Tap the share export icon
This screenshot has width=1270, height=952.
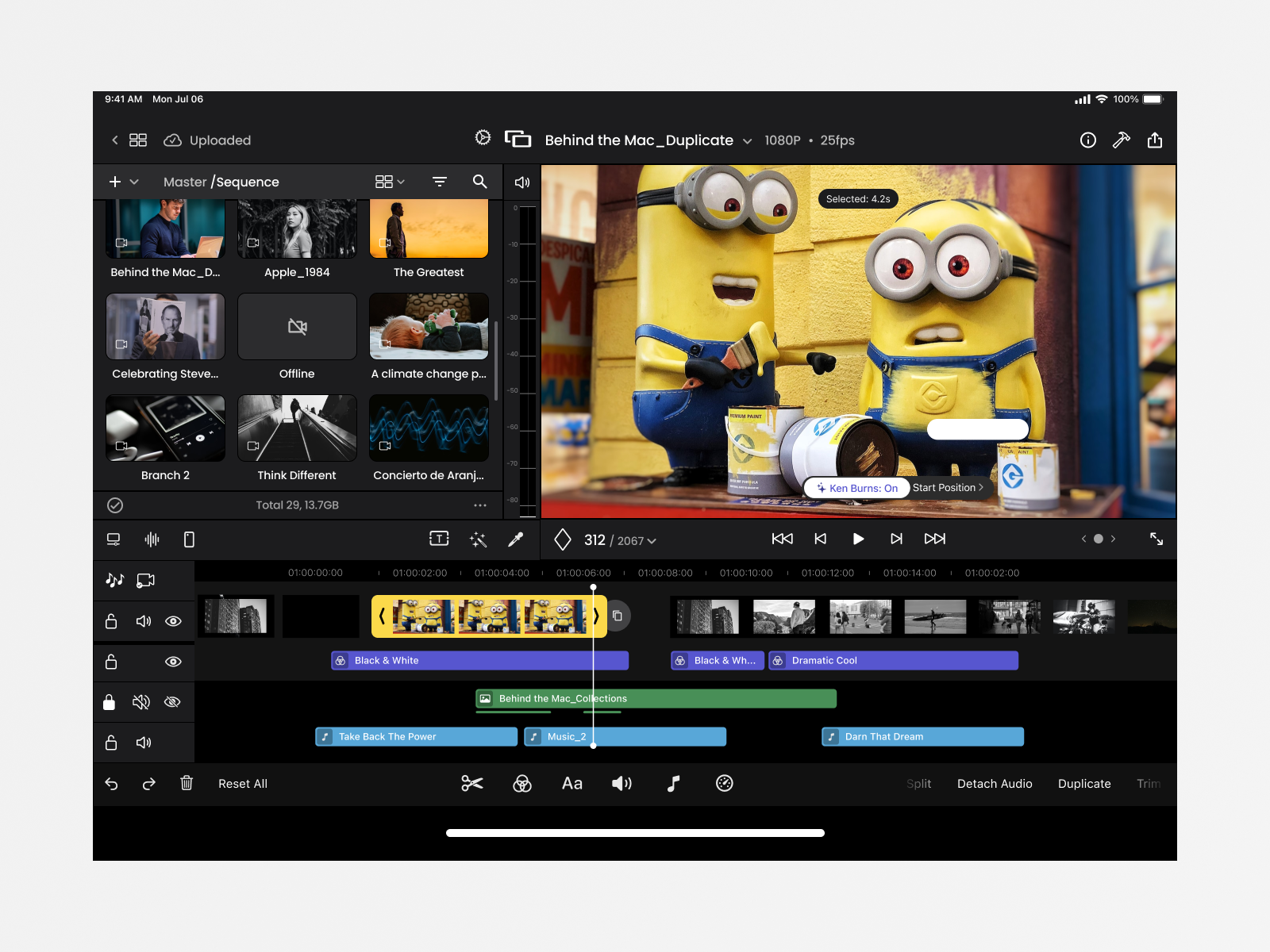coord(1155,140)
